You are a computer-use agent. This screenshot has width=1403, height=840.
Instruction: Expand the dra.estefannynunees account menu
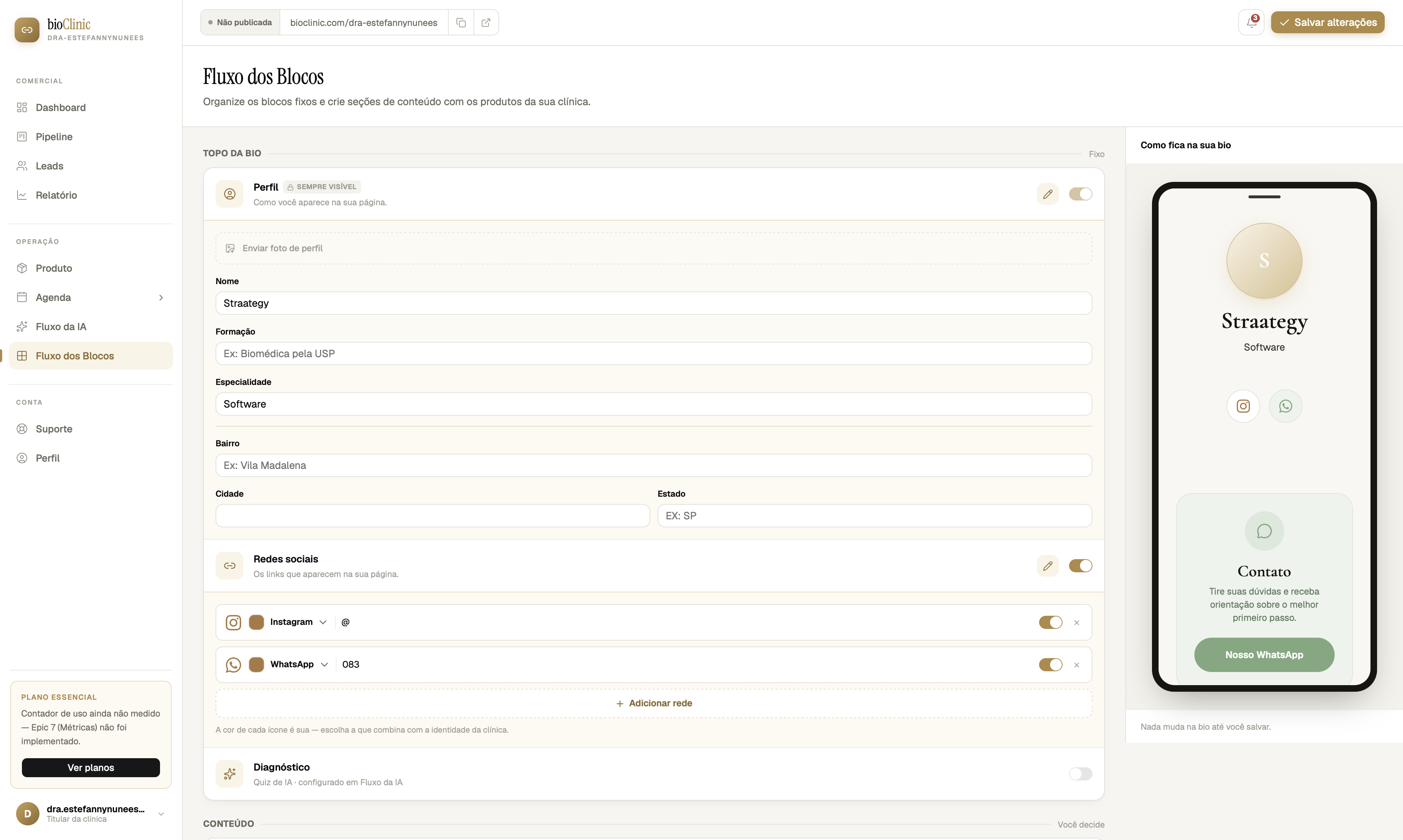[x=161, y=814]
